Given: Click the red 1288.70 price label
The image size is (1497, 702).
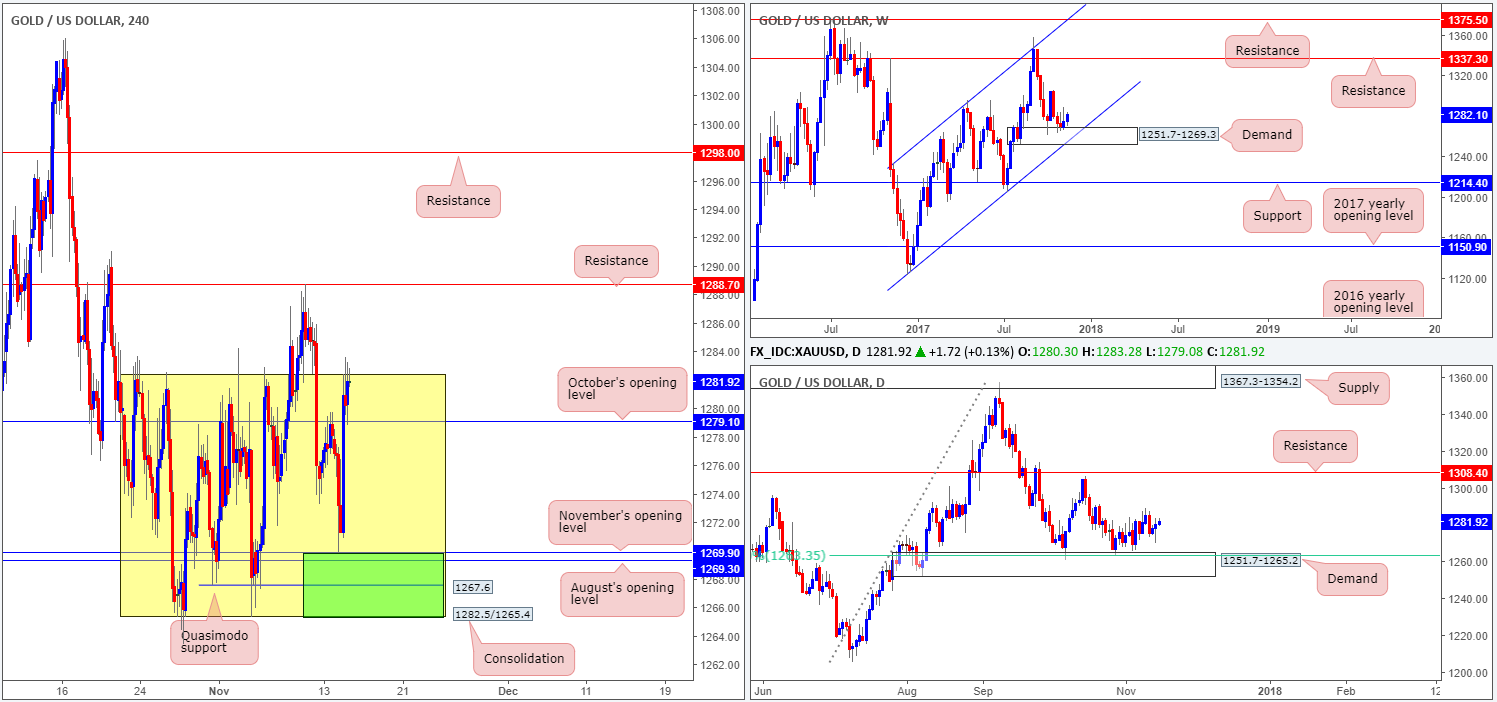Looking at the screenshot, I should click(720, 285).
